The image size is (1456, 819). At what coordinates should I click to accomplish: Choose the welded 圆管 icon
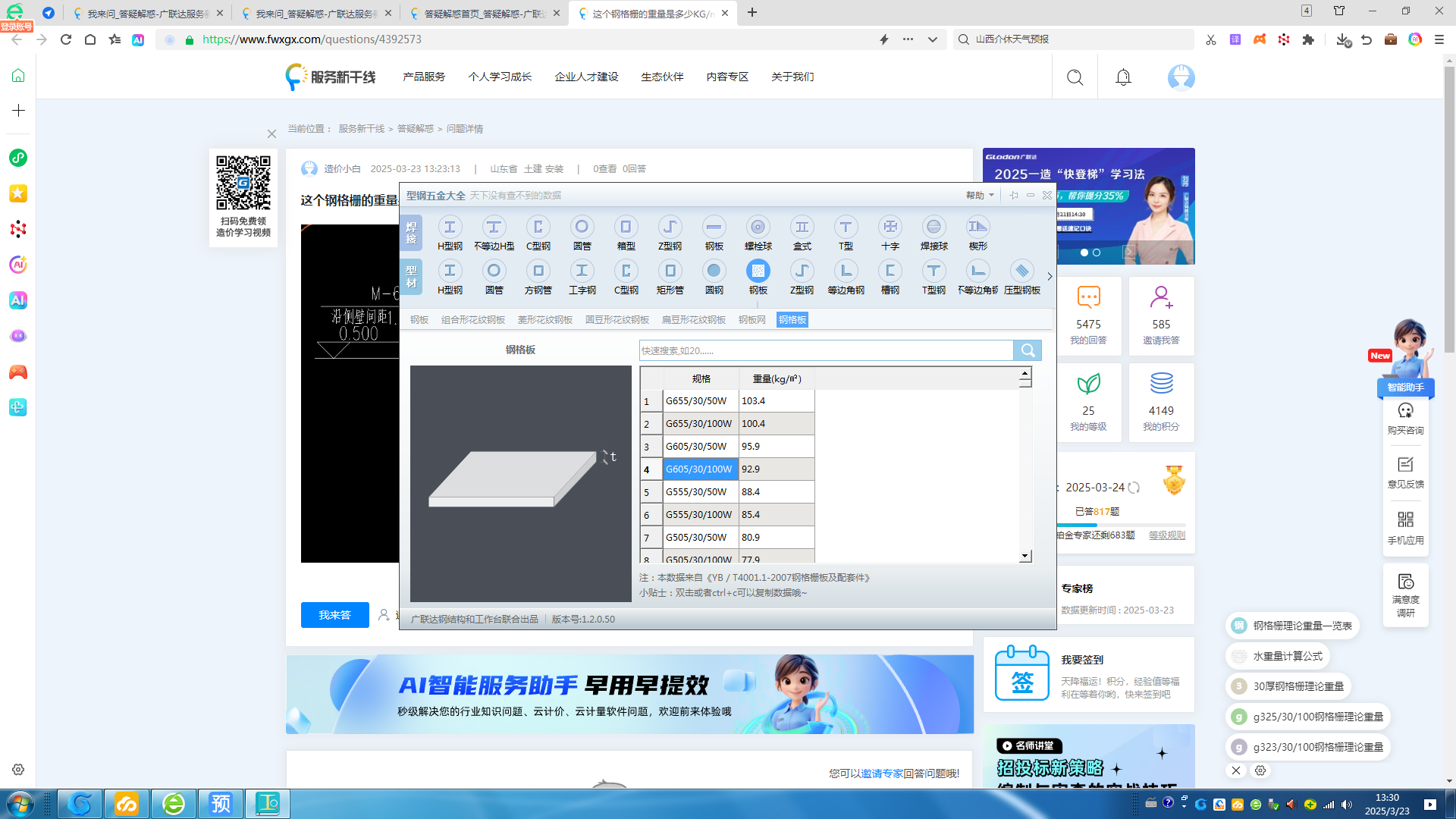pyautogui.click(x=582, y=234)
